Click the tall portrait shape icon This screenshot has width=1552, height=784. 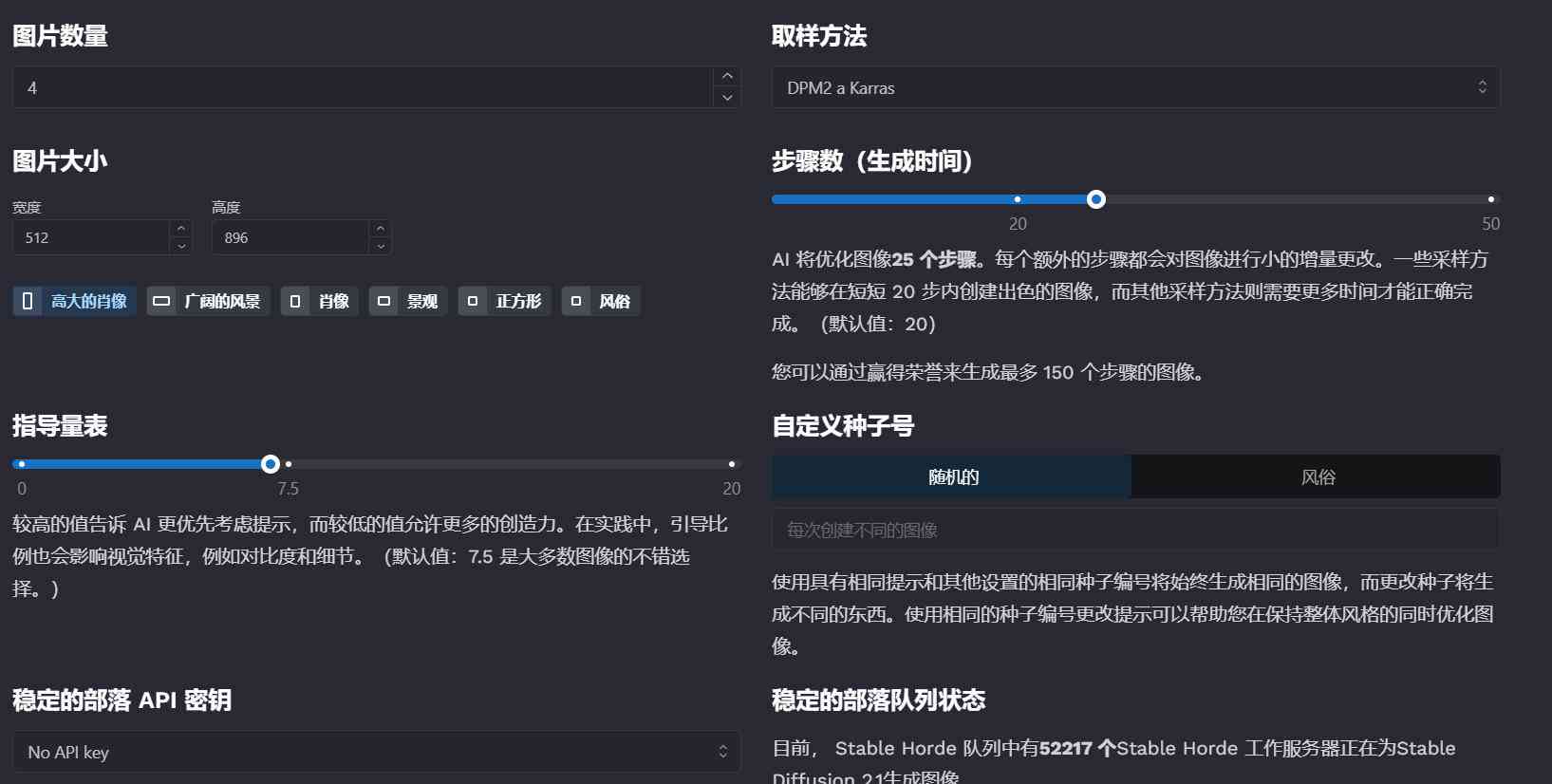tap(28, 301)
